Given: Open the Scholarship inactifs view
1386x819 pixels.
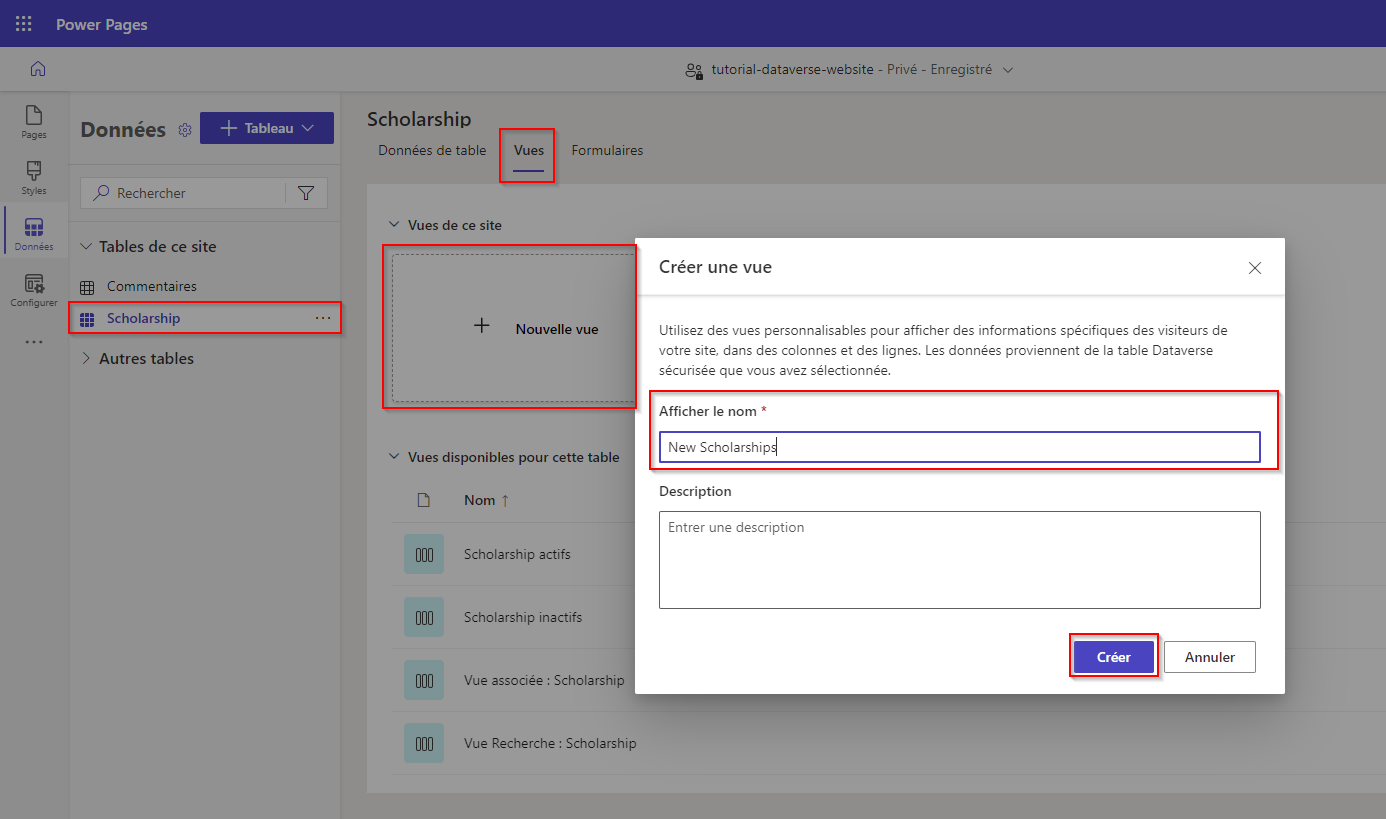Looking at the screenshot, I should pos(523,617).
